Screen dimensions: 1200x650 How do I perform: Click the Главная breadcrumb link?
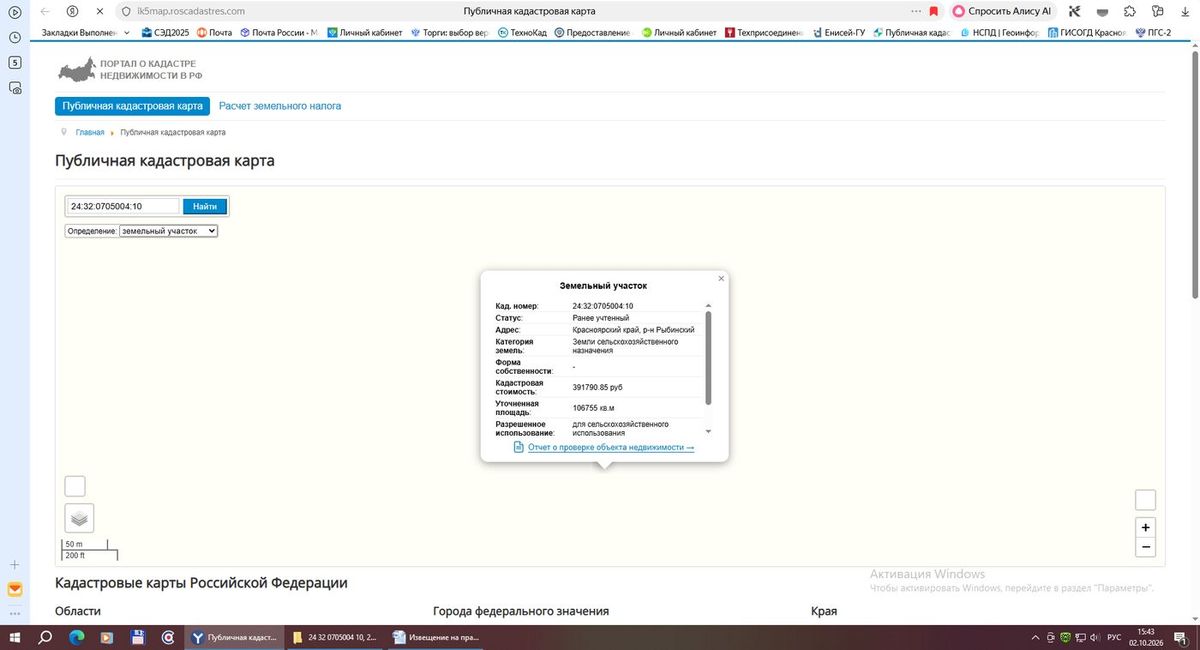(90, 132)
